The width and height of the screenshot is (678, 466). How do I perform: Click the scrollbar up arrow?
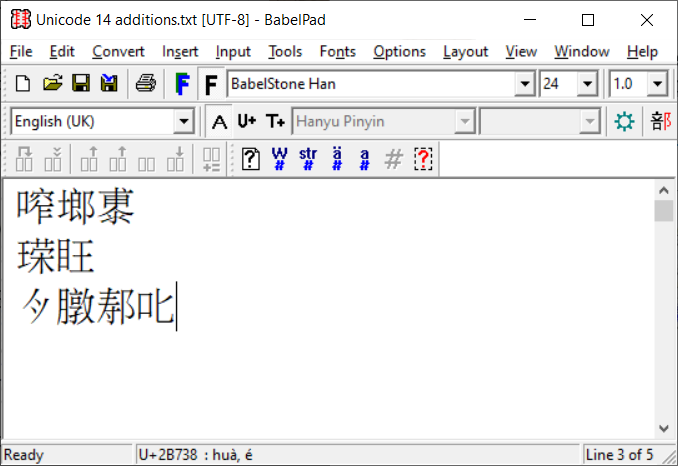[x=664, y=190]
